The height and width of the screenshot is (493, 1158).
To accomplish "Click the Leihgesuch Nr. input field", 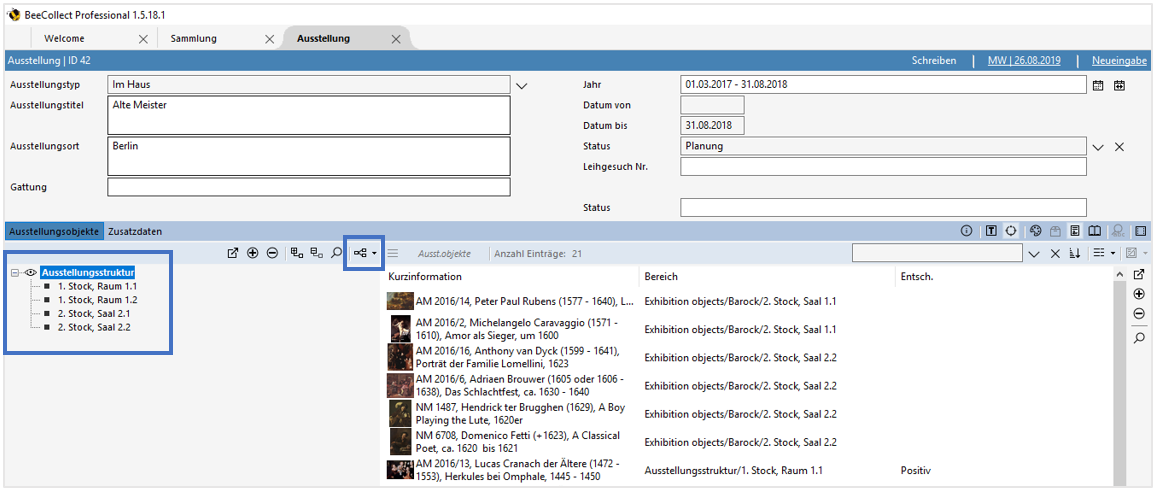I will click(x=883, y=167).
